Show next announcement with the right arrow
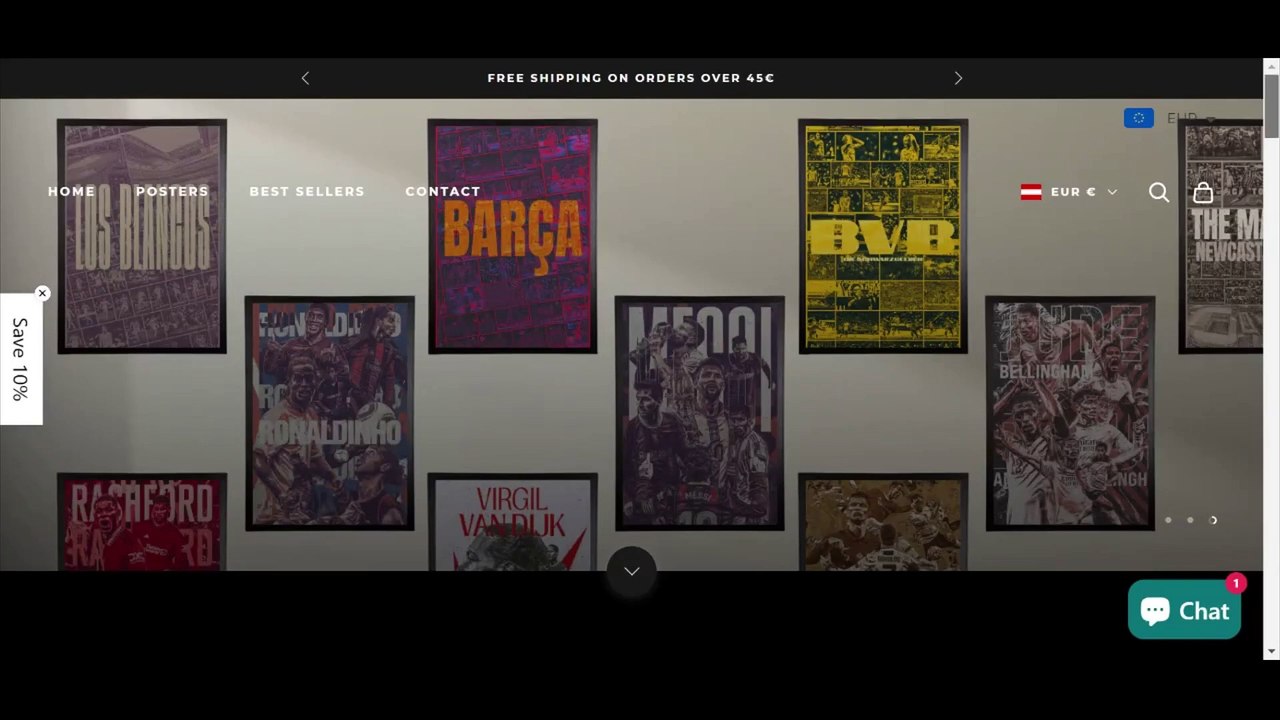This screenshot has width=1280, height=720. (x=958, y=78)
